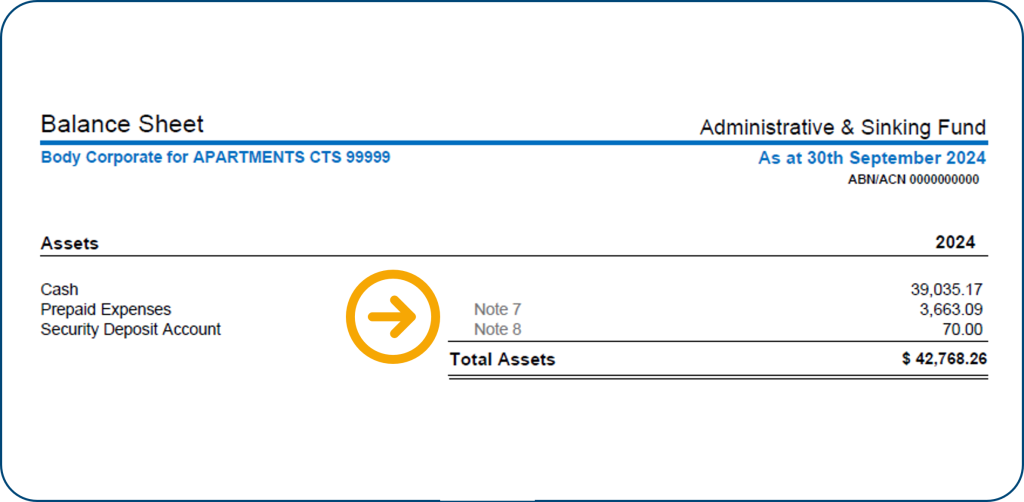Click the blue divider under the title

512,143
